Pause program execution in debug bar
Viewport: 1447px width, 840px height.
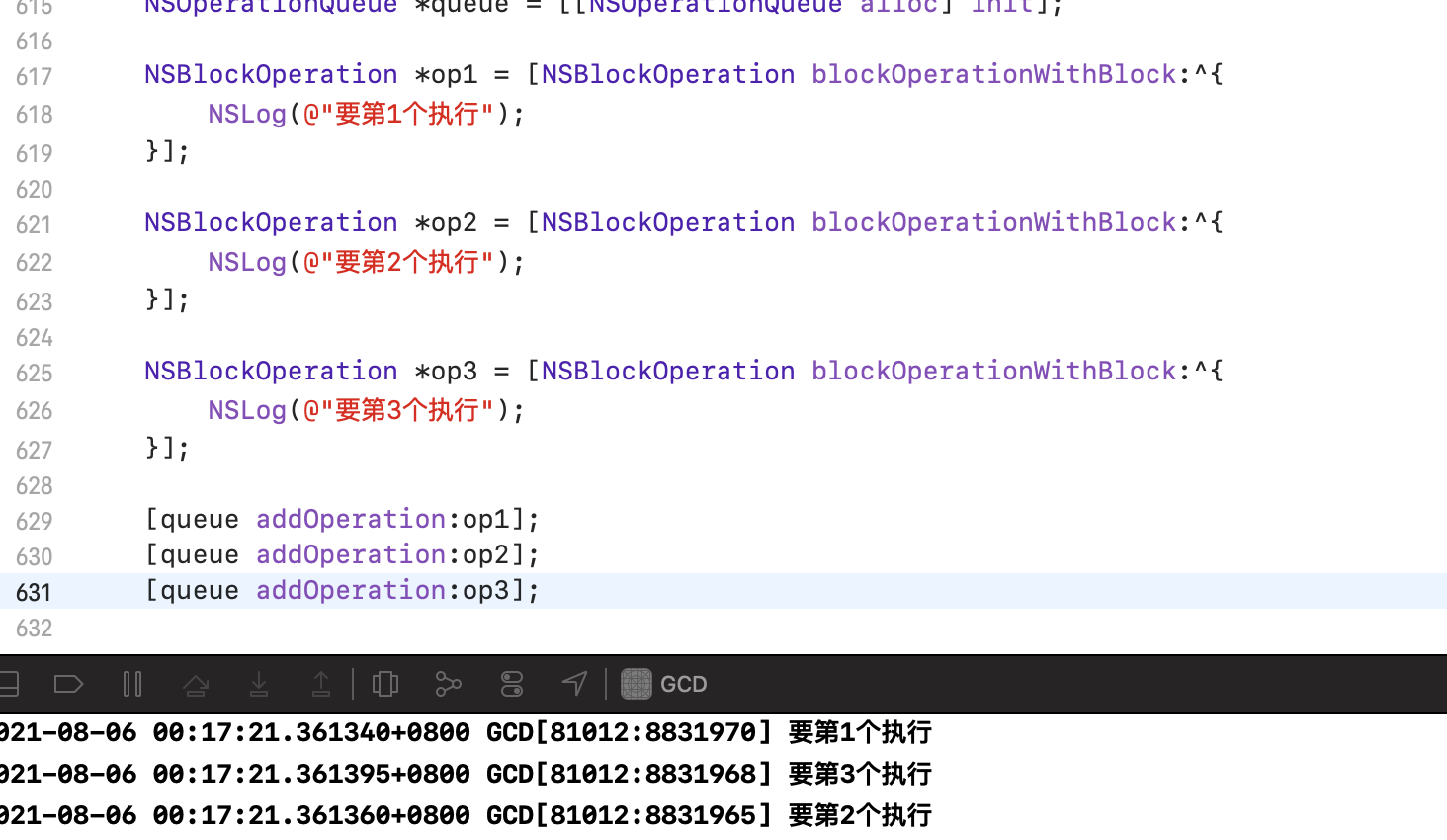point(132,684)
